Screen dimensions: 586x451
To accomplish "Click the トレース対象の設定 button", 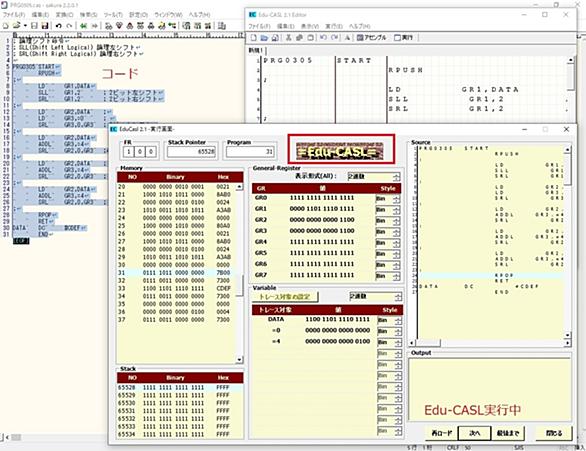I will (x=285, y=297).
